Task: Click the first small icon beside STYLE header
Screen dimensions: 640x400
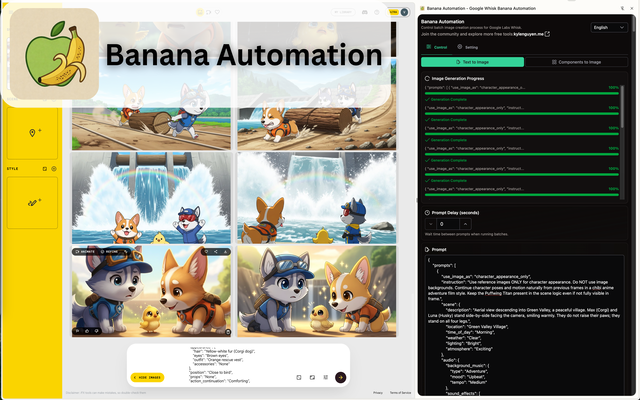Action: [x=45, y=169]
